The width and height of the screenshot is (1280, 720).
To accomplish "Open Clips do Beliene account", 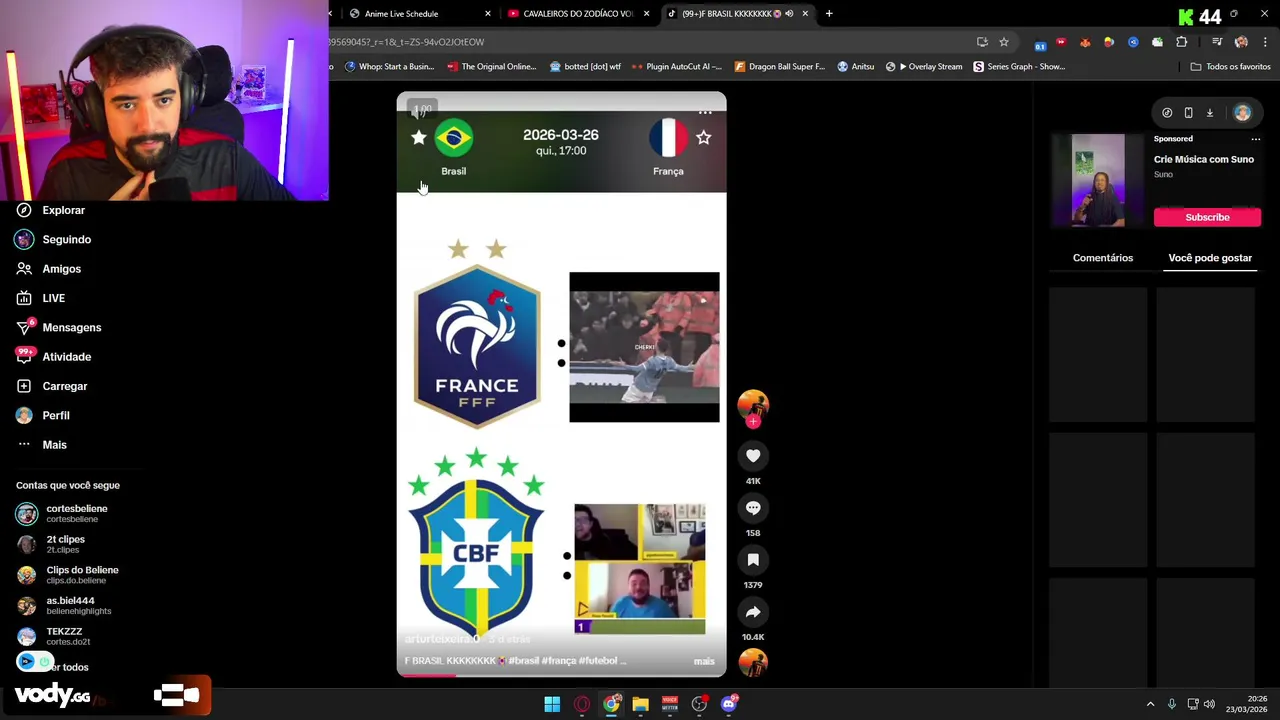I will [x=67, y=575].
